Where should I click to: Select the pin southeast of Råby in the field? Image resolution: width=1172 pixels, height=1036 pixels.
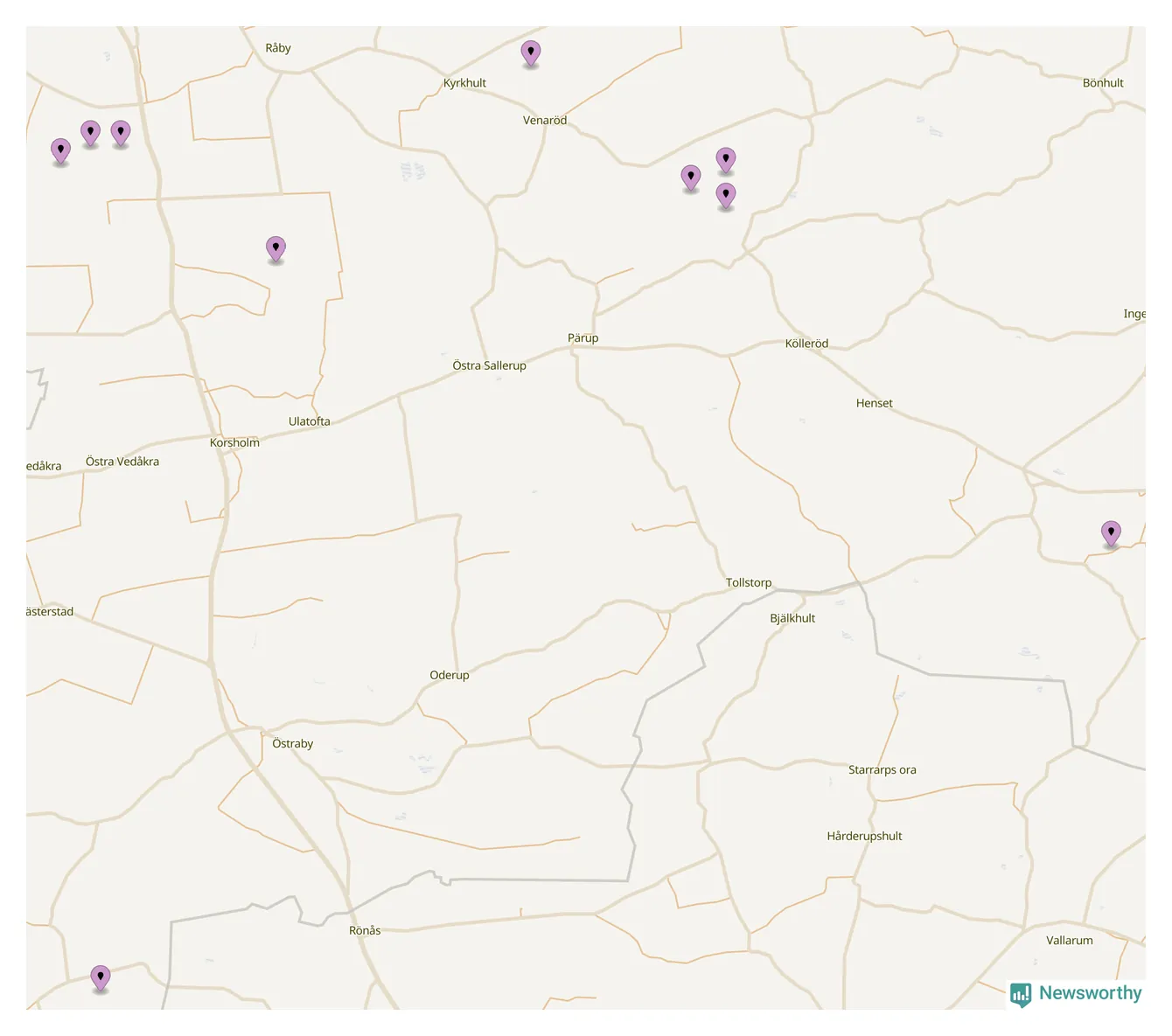pos(276,249)
